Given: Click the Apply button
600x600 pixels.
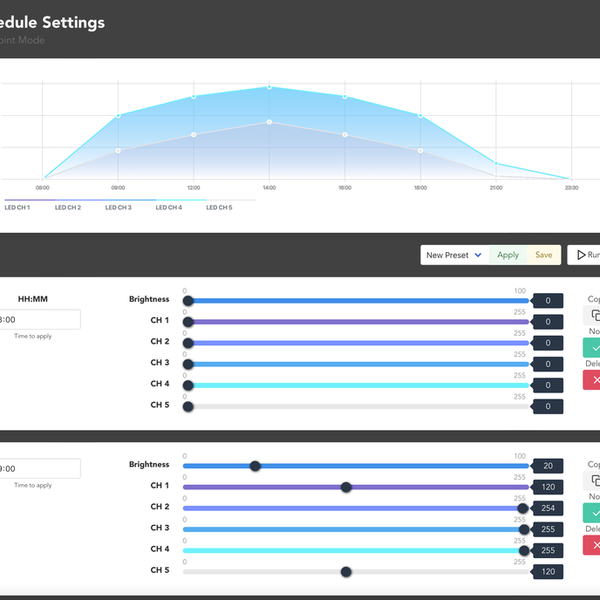Looking at the screenshot, I should tap(508, 255).
